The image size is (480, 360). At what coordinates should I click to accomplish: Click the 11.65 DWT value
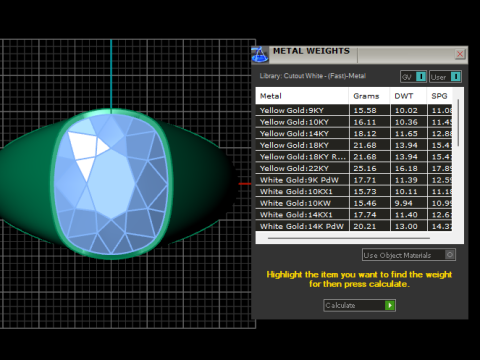pyautogui.click(x=406, y=134)
